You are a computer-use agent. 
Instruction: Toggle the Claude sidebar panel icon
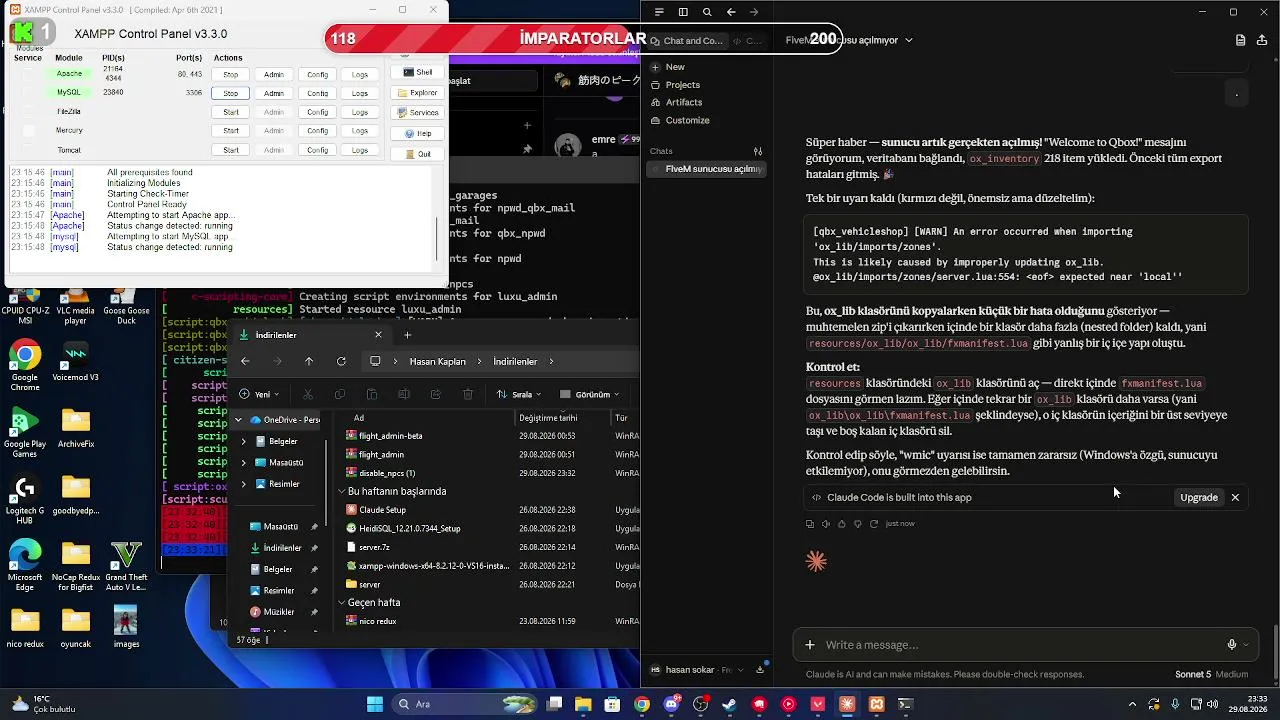[683, 12]
